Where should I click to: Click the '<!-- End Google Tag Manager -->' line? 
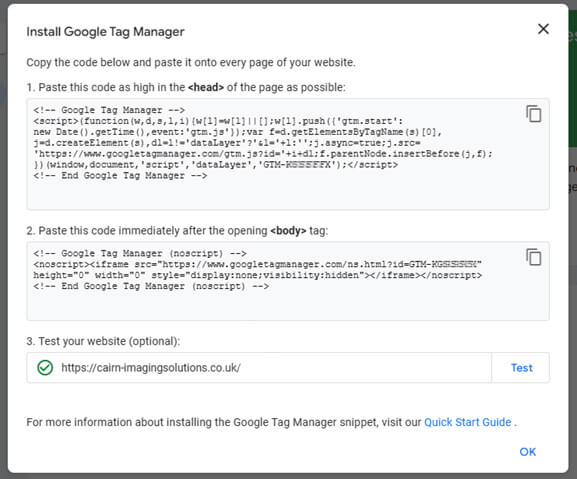(x=120, y=175)
